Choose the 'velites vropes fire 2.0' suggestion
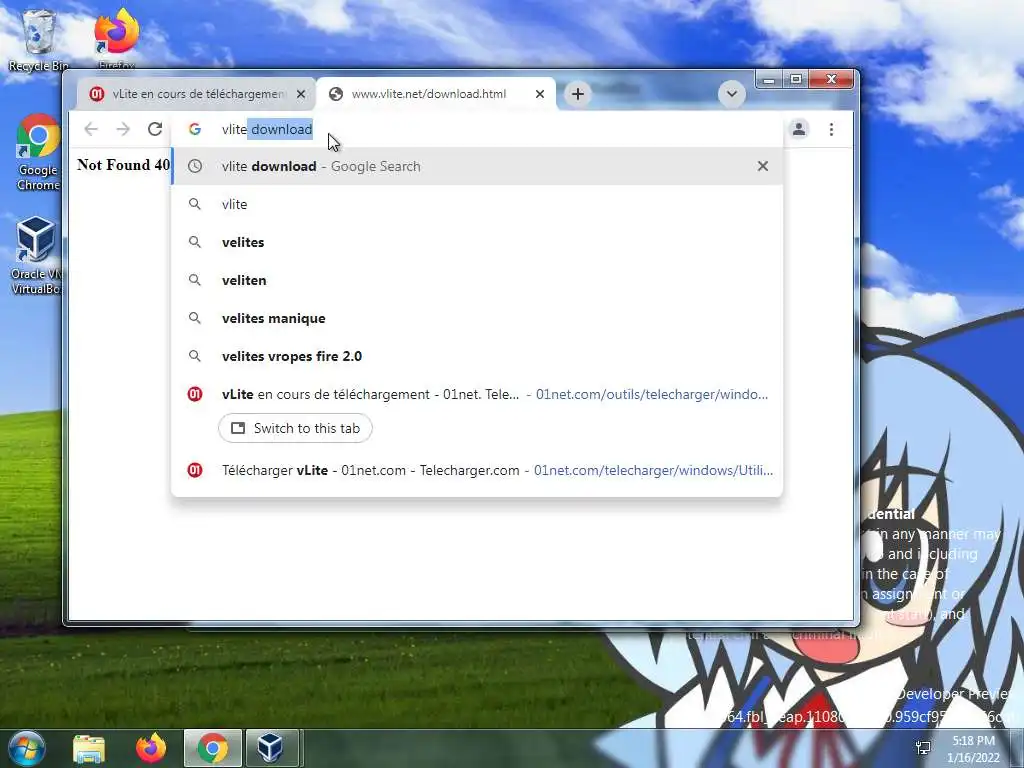Image resolution: width=1024 pixels, height=768 pixels. pyautogui.click(x=477, y=356)
